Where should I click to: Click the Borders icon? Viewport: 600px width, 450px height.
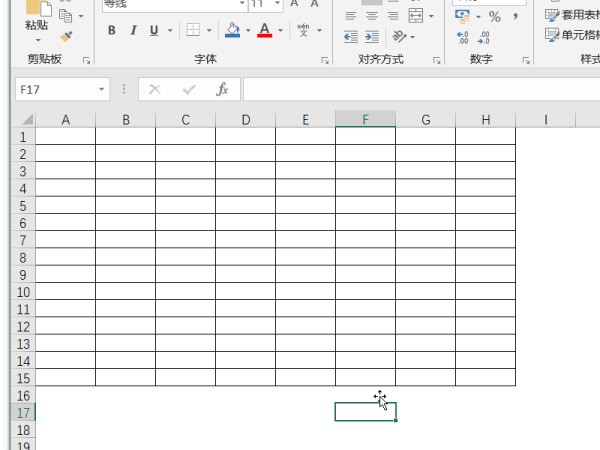tap(193, 30)
